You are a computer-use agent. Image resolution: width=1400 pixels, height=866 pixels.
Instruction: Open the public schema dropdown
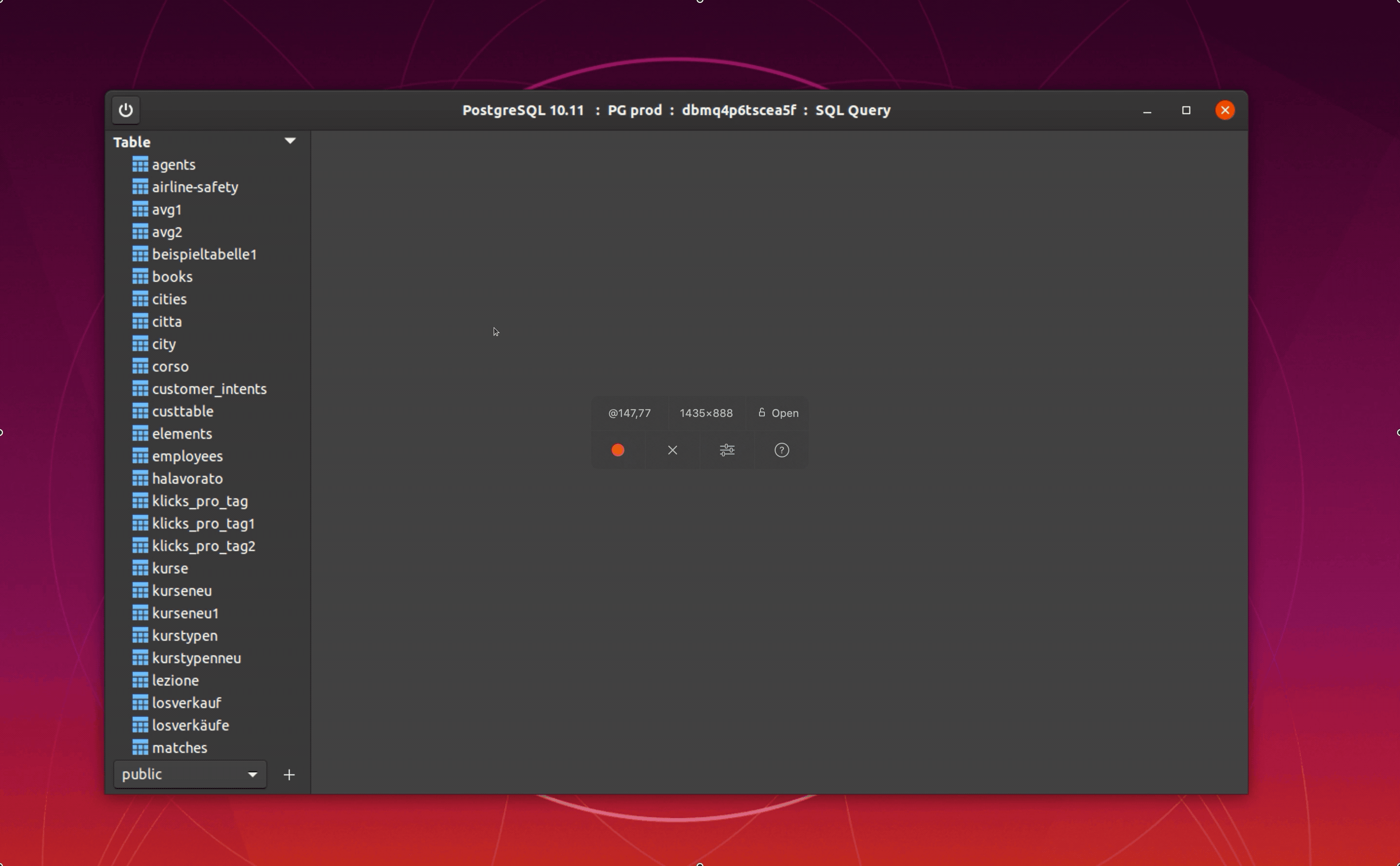tap(190, 774)
